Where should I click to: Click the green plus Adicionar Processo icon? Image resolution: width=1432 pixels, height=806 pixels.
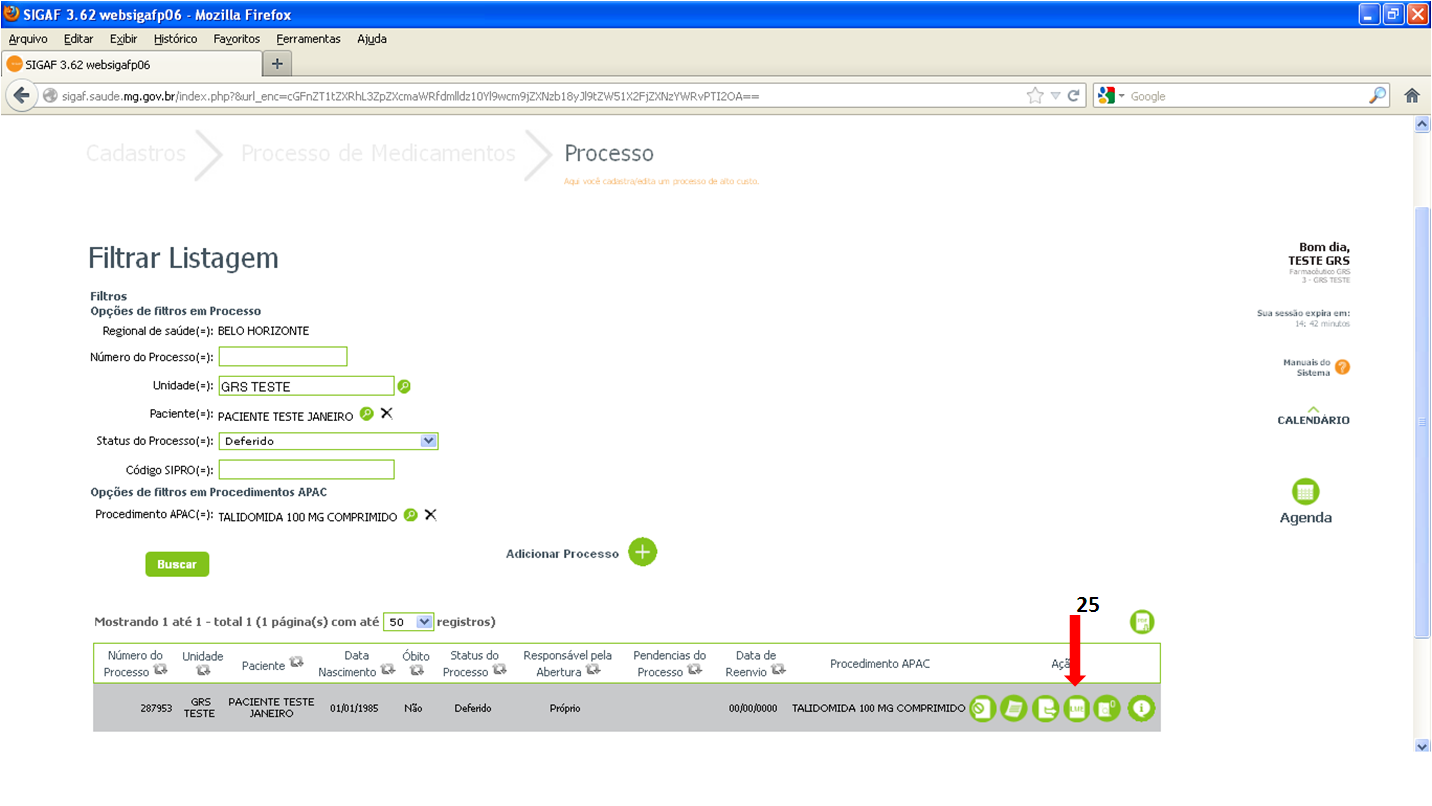(643, 552)
